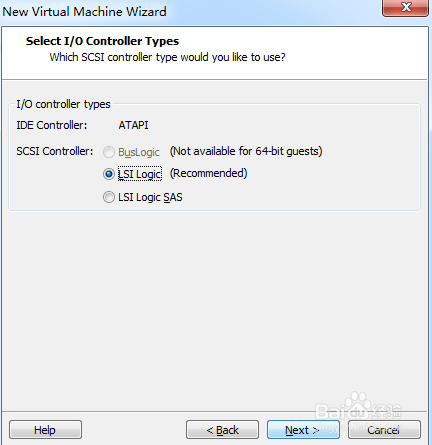The image size is (432, 445).
Task: Open Help for the wizard
Action: [45, 430]
